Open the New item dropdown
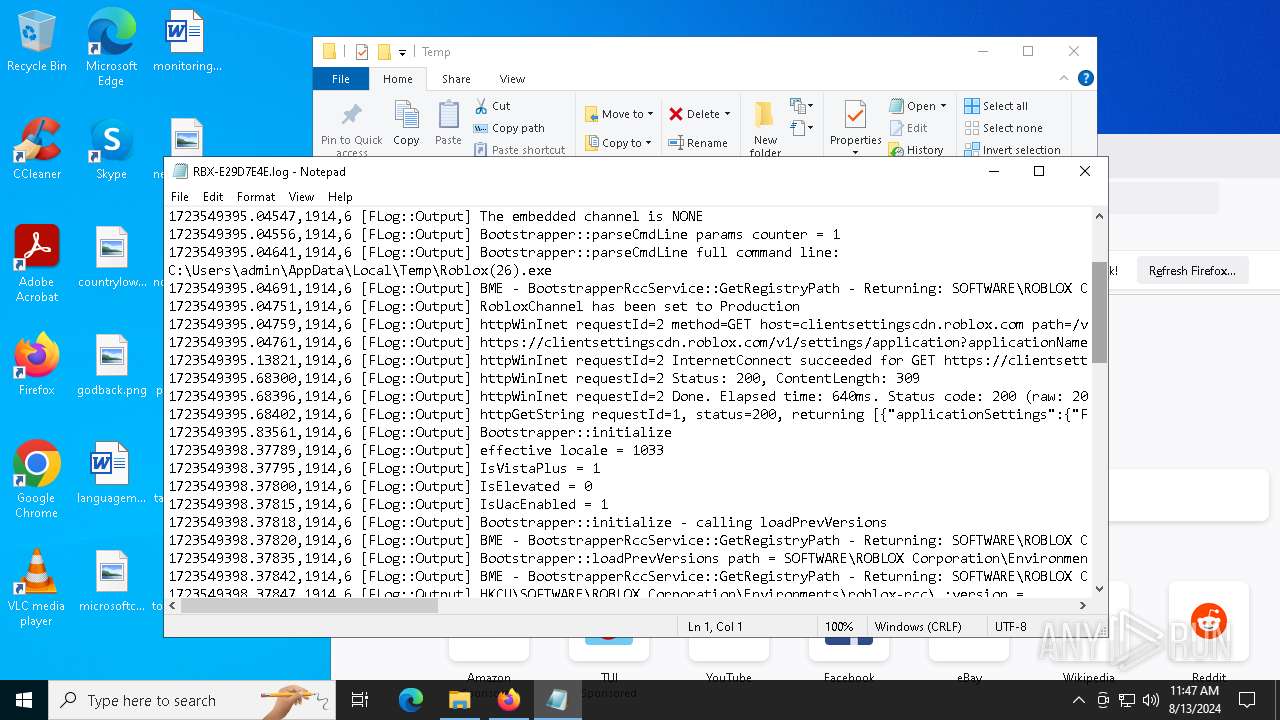This screenshot has width=1280, height=720. (x=799, y=106)
